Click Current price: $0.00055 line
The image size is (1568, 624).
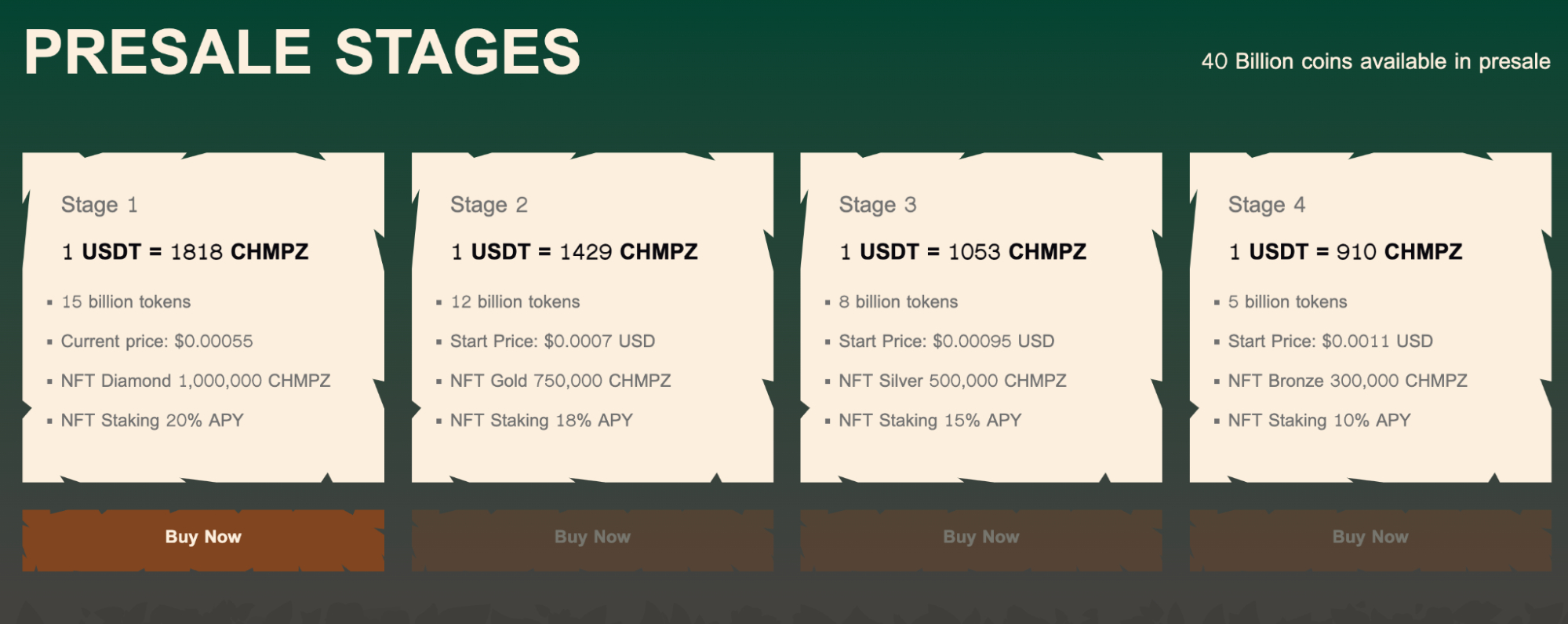click(157, 341)
